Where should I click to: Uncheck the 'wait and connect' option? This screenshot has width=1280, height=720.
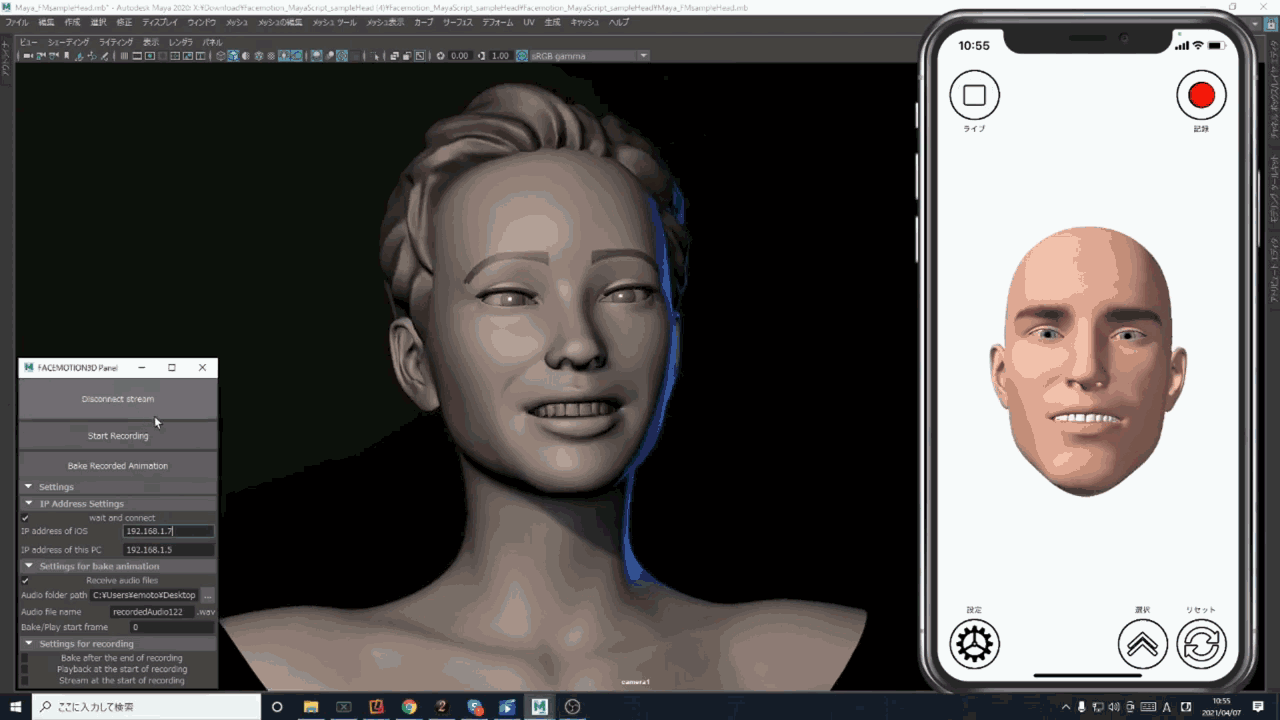point(24,517)
